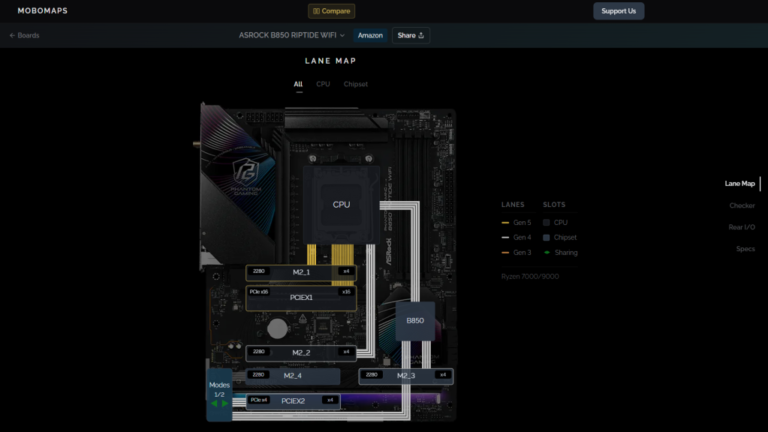This screenshot has height=432, width=768.
Task: Toggle the Chipset slots legend entry
Action: (x=560, y=238)
